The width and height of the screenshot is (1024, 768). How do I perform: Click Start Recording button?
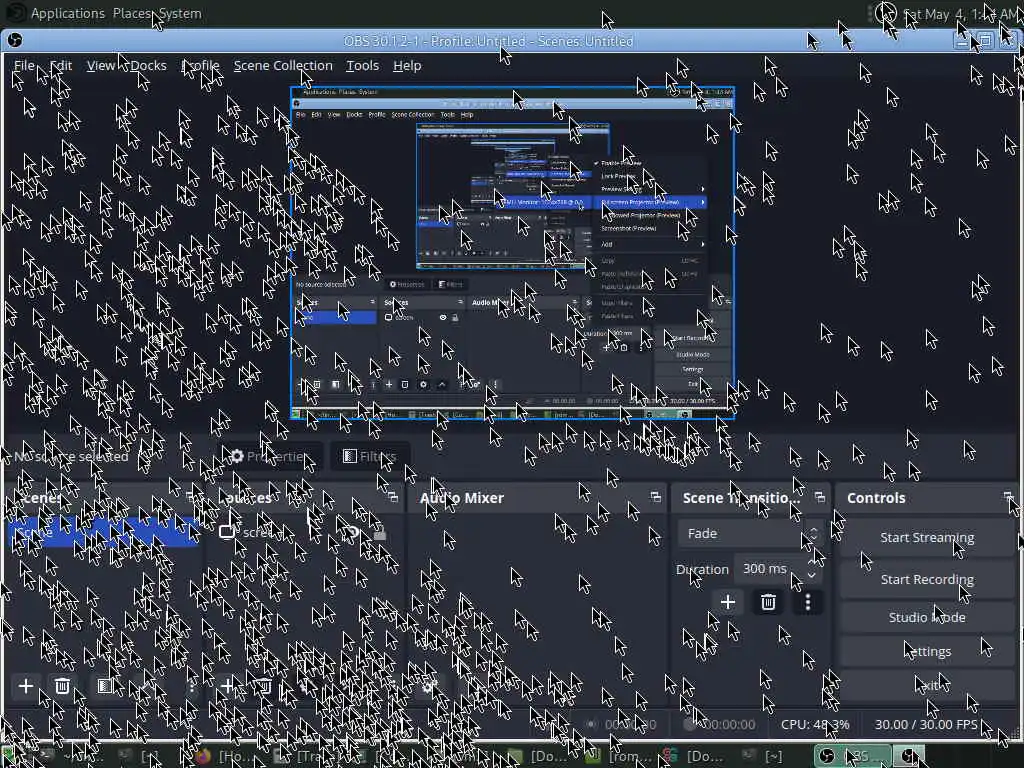coord(927,579)
